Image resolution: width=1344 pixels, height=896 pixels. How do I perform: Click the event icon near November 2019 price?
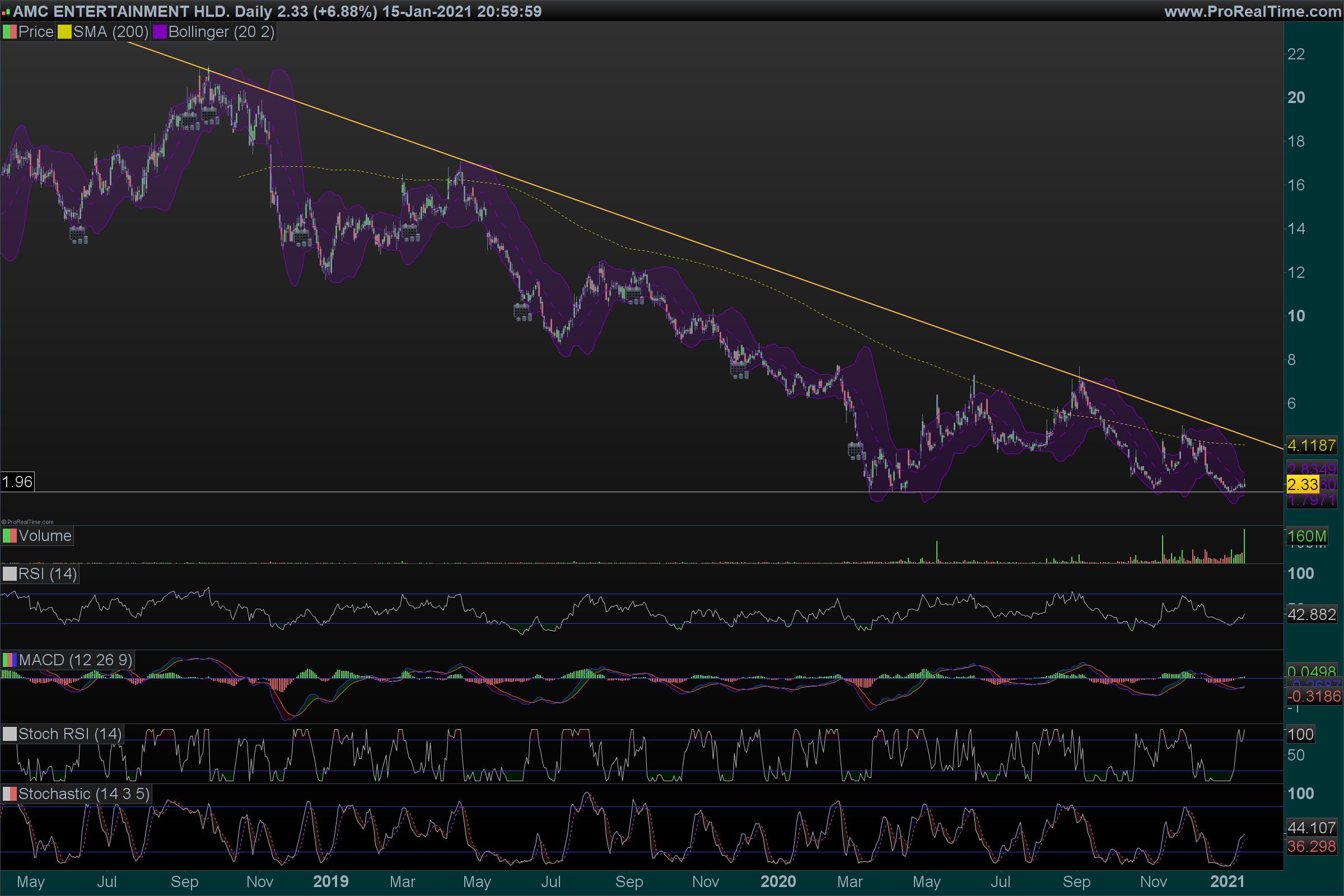739,370
